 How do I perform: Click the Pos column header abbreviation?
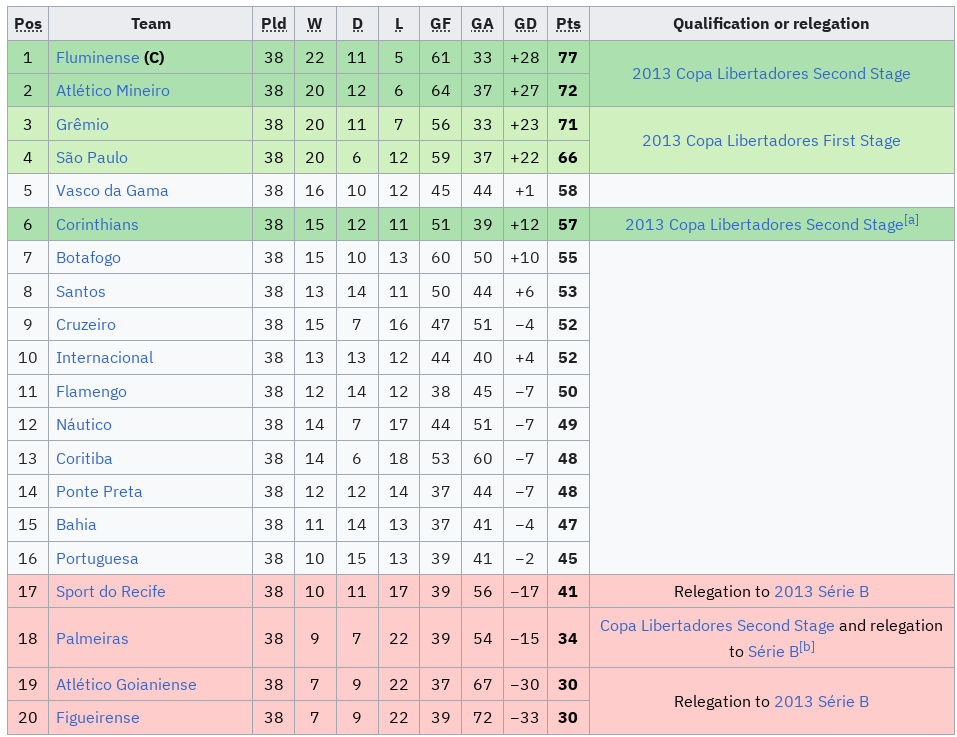click(x=28, y=24)
